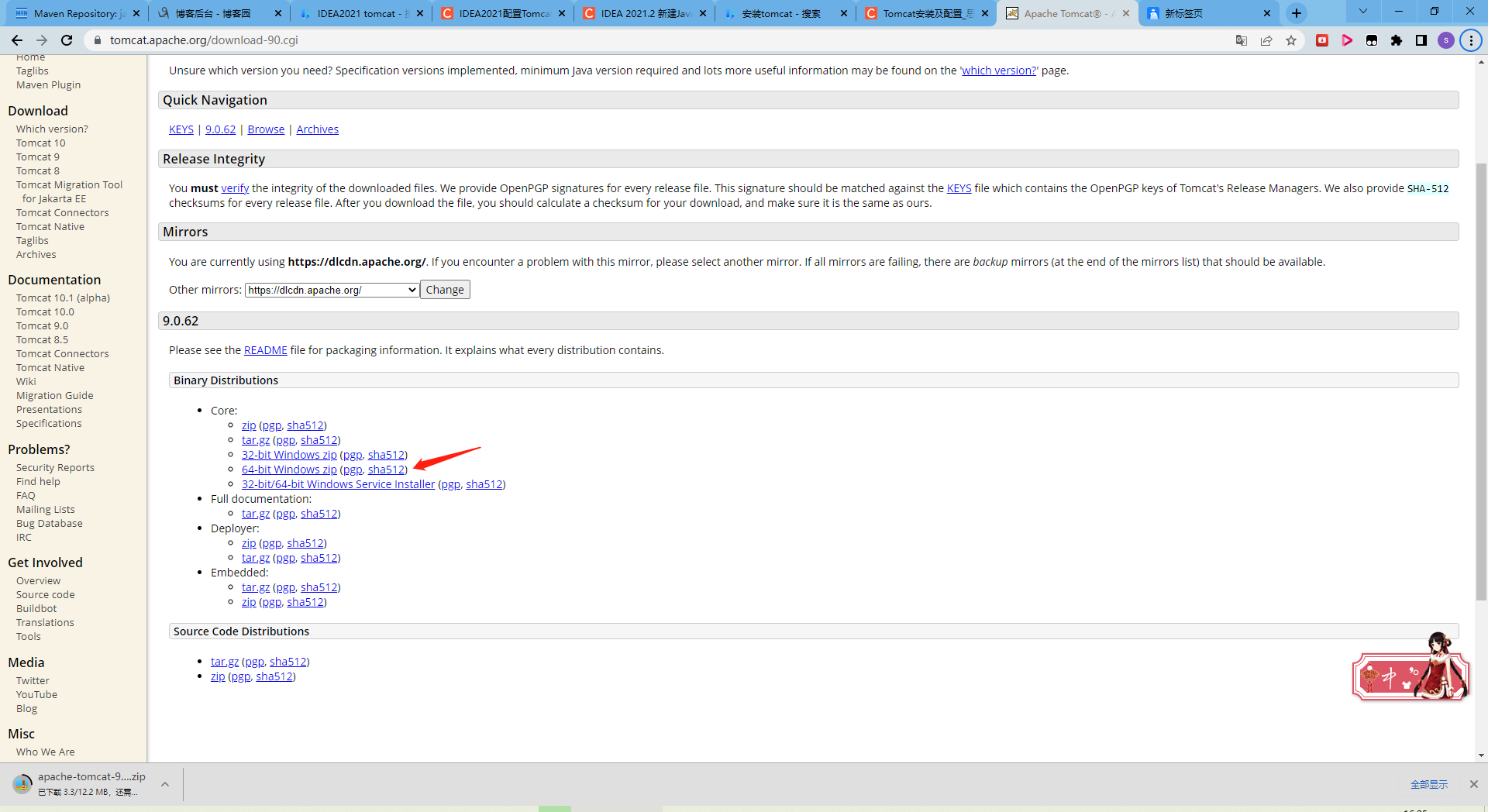This screenshot has height=812, width=1488.
Task: Open the Archives link in Quick Navigation
Action: [x=317, y=129]
